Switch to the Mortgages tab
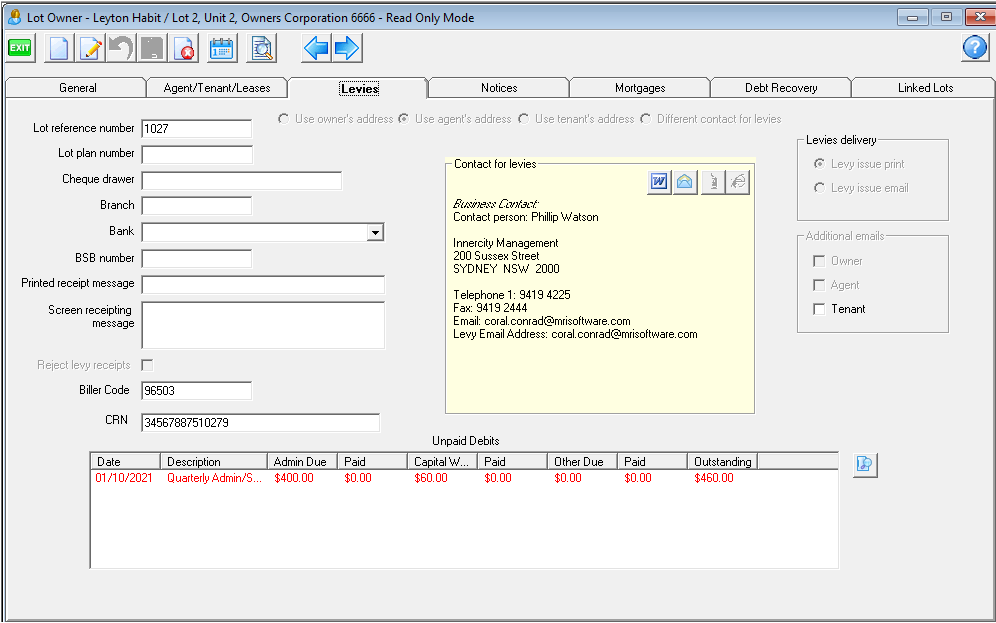This screenshot has height=623, width=996. click(x=640, y=88)
